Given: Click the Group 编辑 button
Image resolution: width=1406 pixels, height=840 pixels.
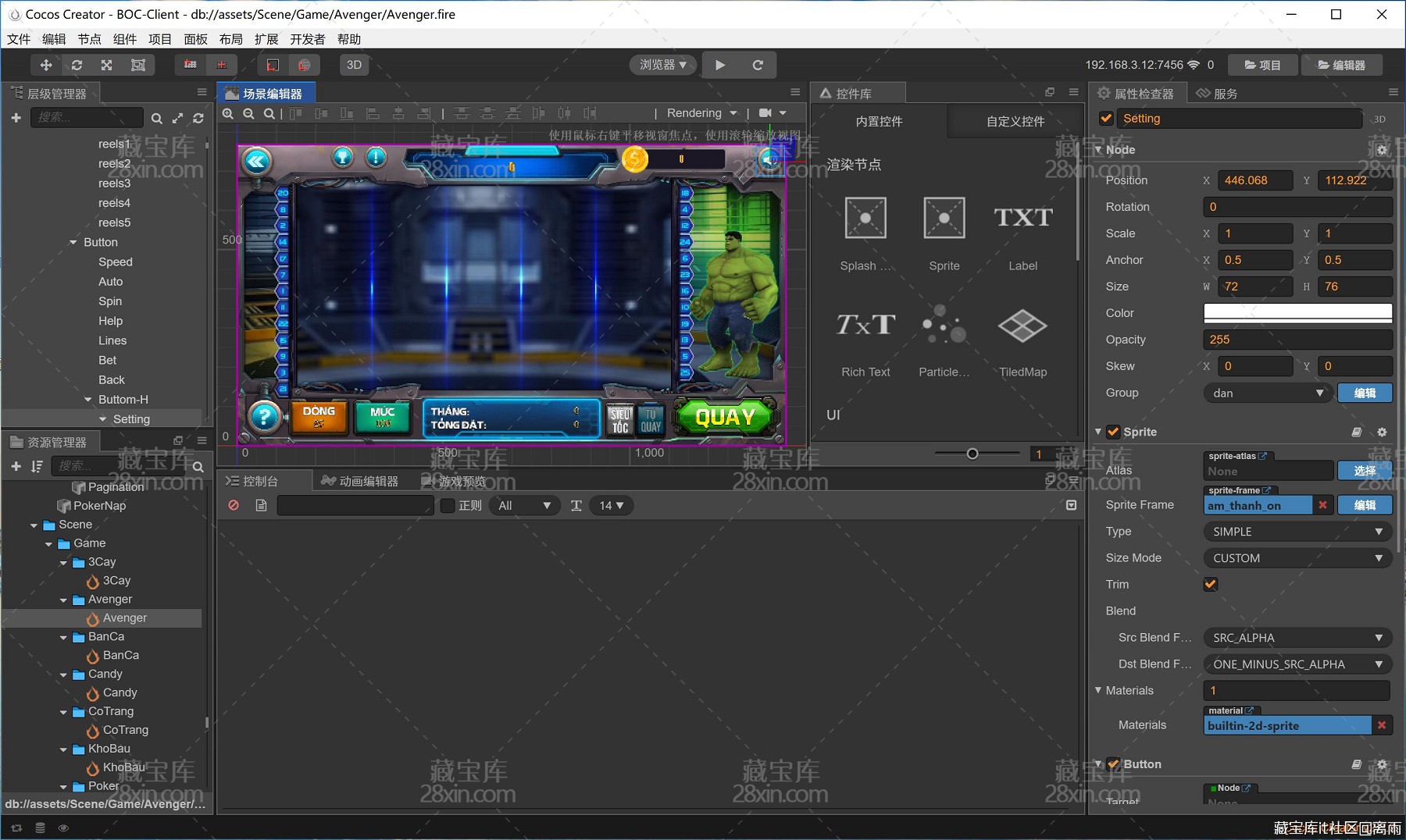Looking at the screenshot, I should 1365,393.
